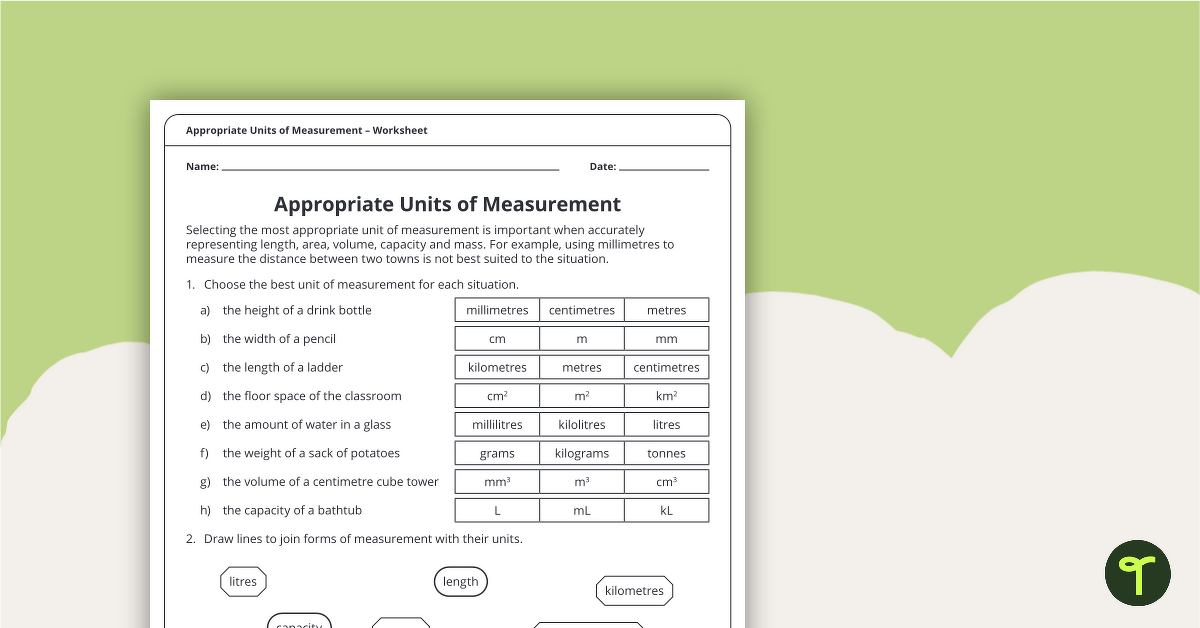Click the 'length' rounded label

(x=461, y=581)
